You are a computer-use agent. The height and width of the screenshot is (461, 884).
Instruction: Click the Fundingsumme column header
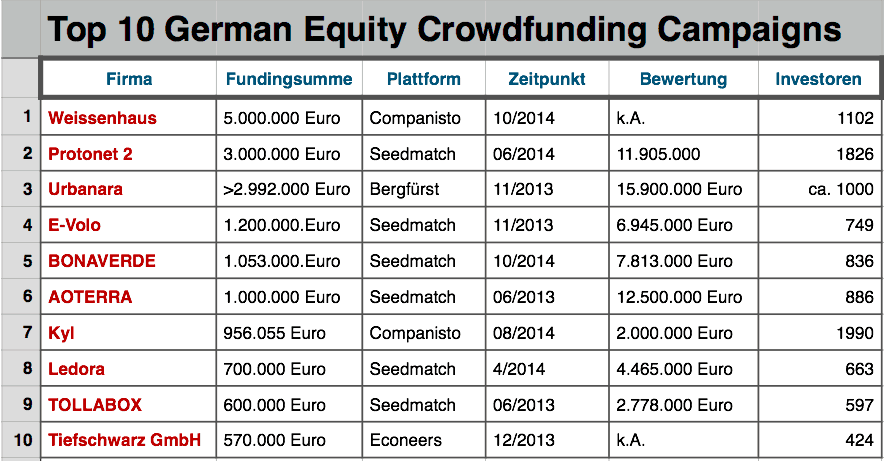pyautogui.click(x=289, y=79)
